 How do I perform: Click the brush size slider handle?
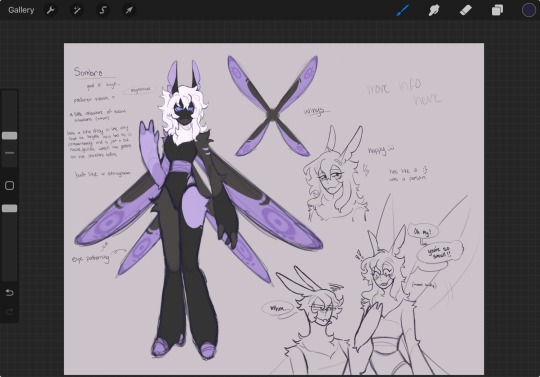click(x=10, y=136)
